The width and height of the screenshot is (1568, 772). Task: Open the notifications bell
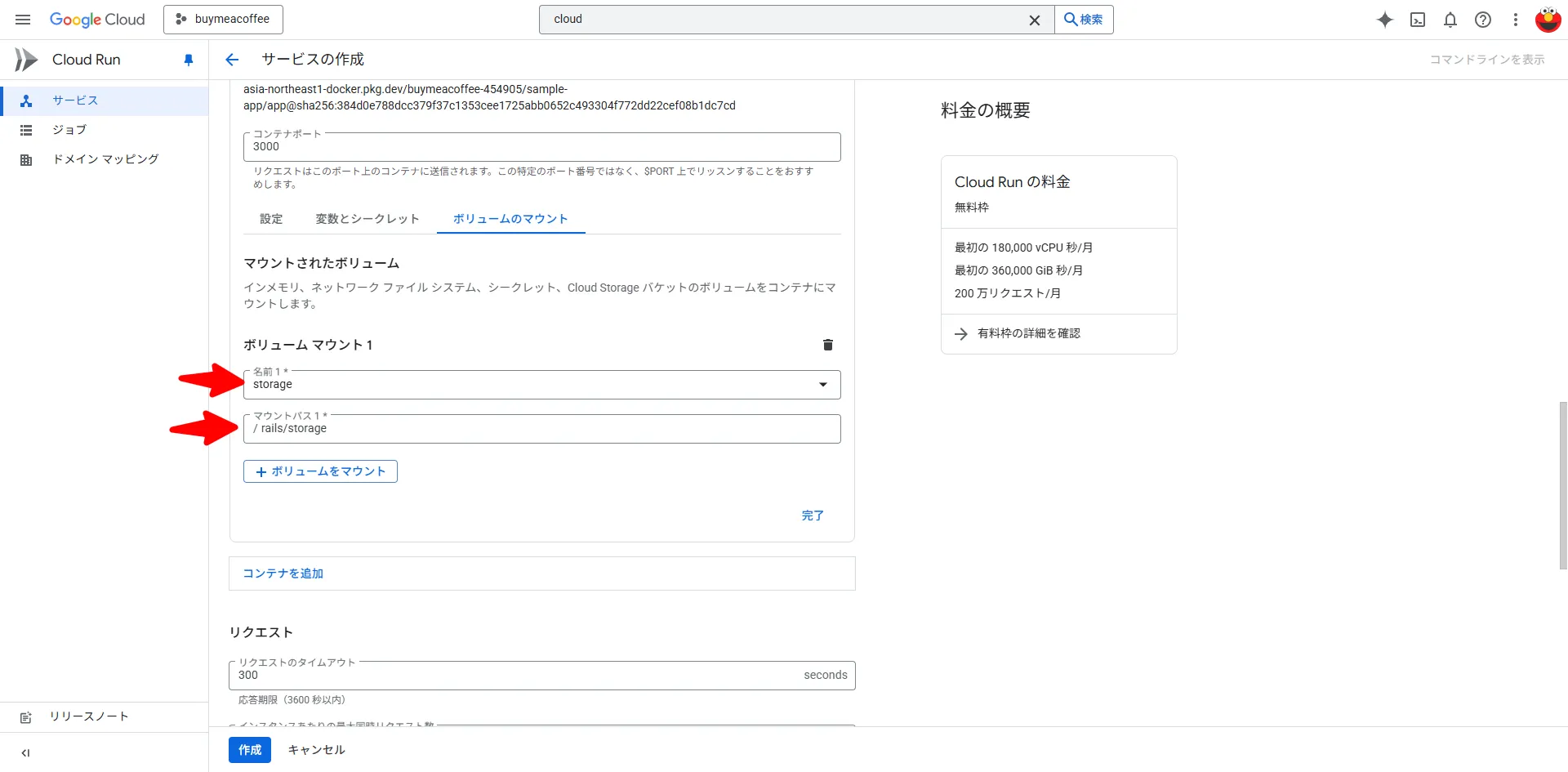coord(1450,20)
